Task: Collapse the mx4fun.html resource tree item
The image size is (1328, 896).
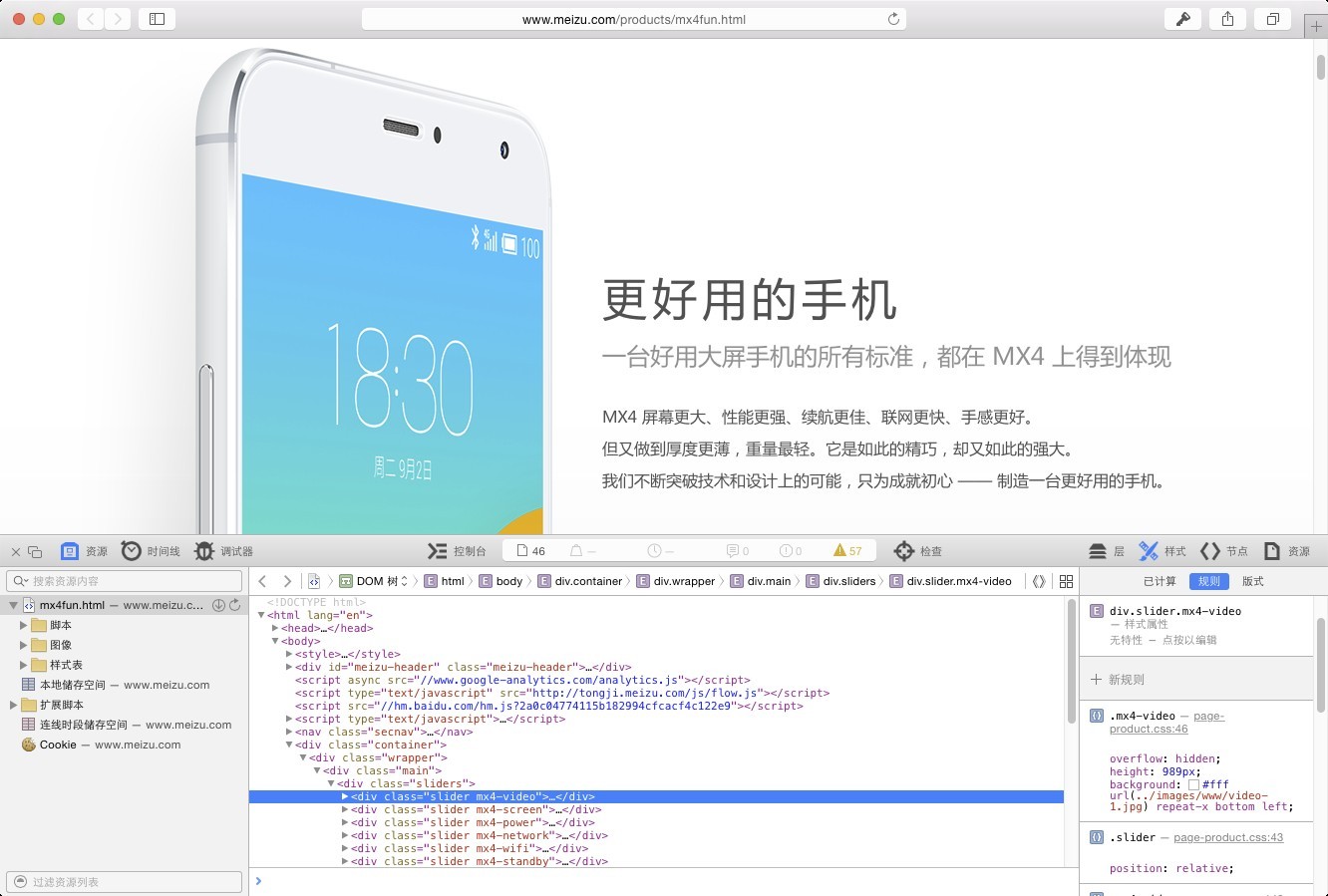Action: 13,605
